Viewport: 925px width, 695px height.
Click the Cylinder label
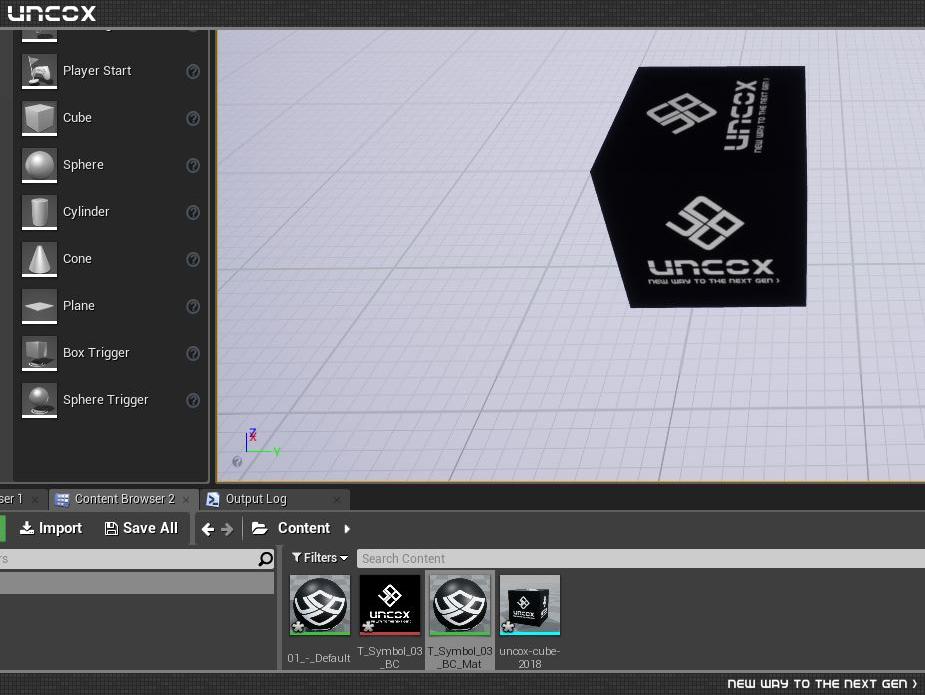coord(86,212)
